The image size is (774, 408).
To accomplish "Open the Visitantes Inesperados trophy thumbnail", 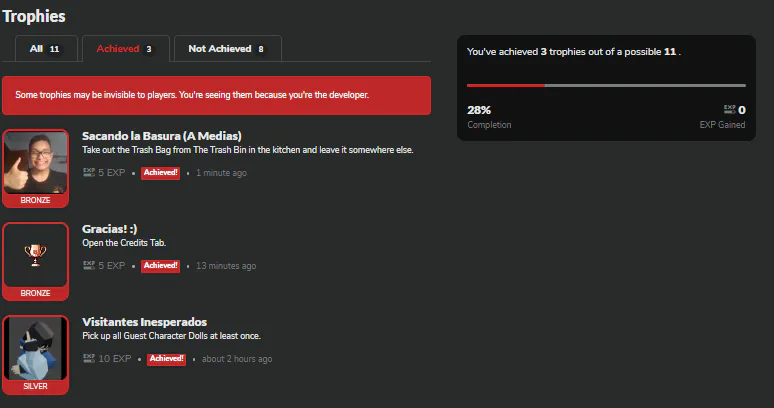I will coord(35,347).
